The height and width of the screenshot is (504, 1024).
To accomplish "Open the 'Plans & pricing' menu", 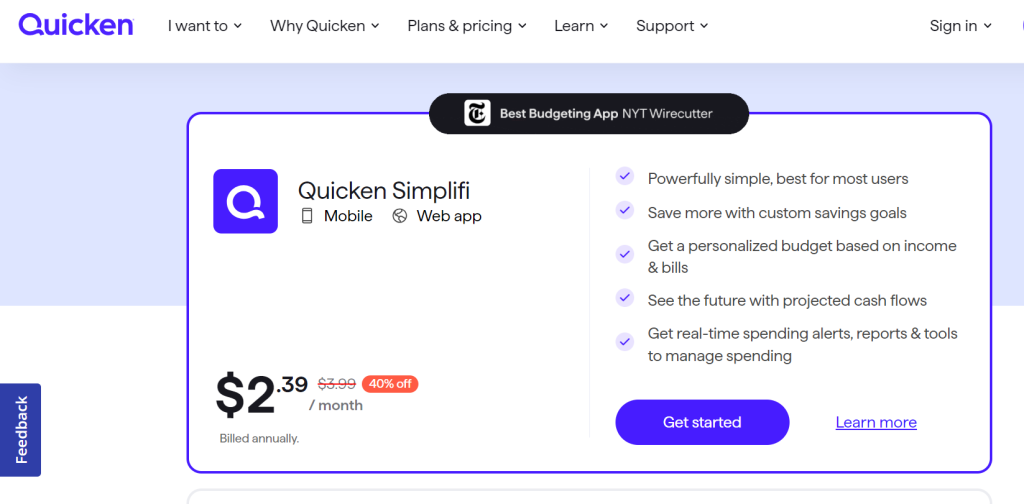I will tap(467, 26).
